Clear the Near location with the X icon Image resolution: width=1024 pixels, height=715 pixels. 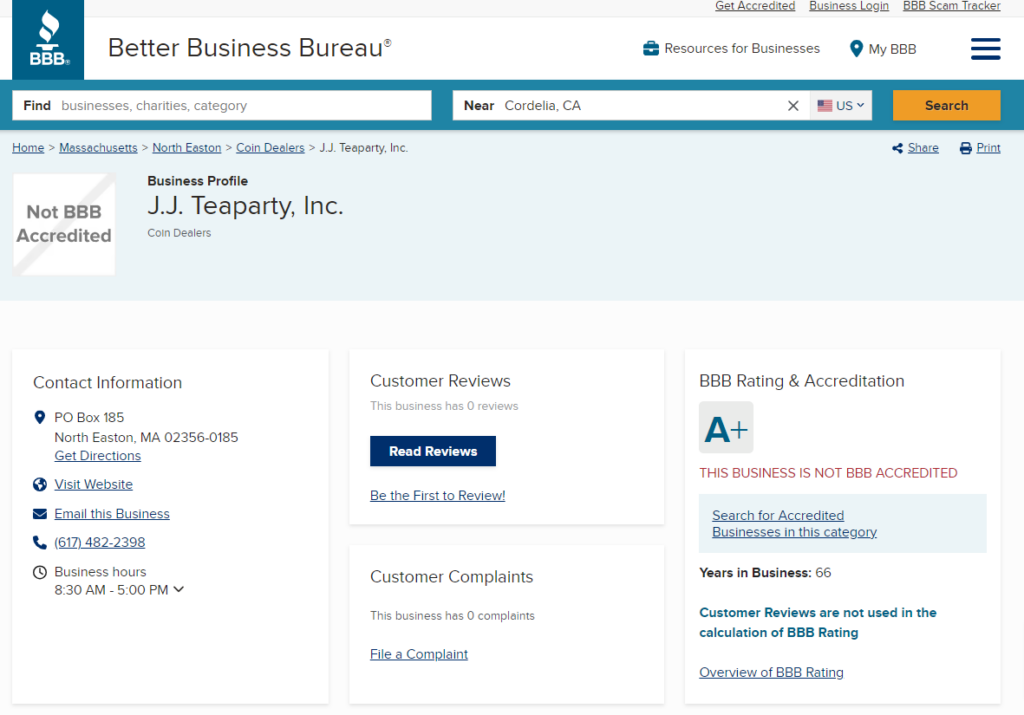[x=793, y=106]
